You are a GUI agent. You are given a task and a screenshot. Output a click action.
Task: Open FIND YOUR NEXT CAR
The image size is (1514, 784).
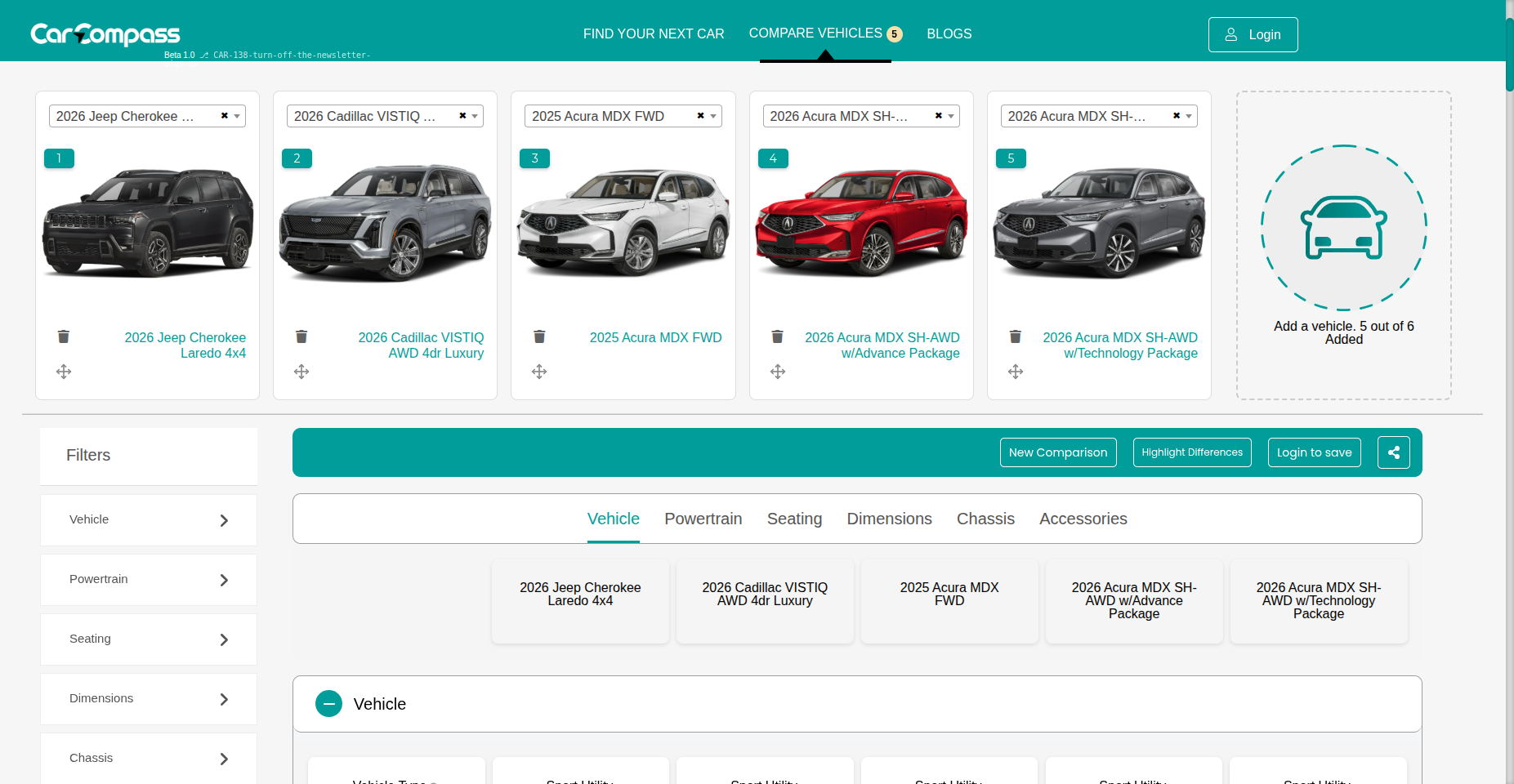click(x=654, y=33)
